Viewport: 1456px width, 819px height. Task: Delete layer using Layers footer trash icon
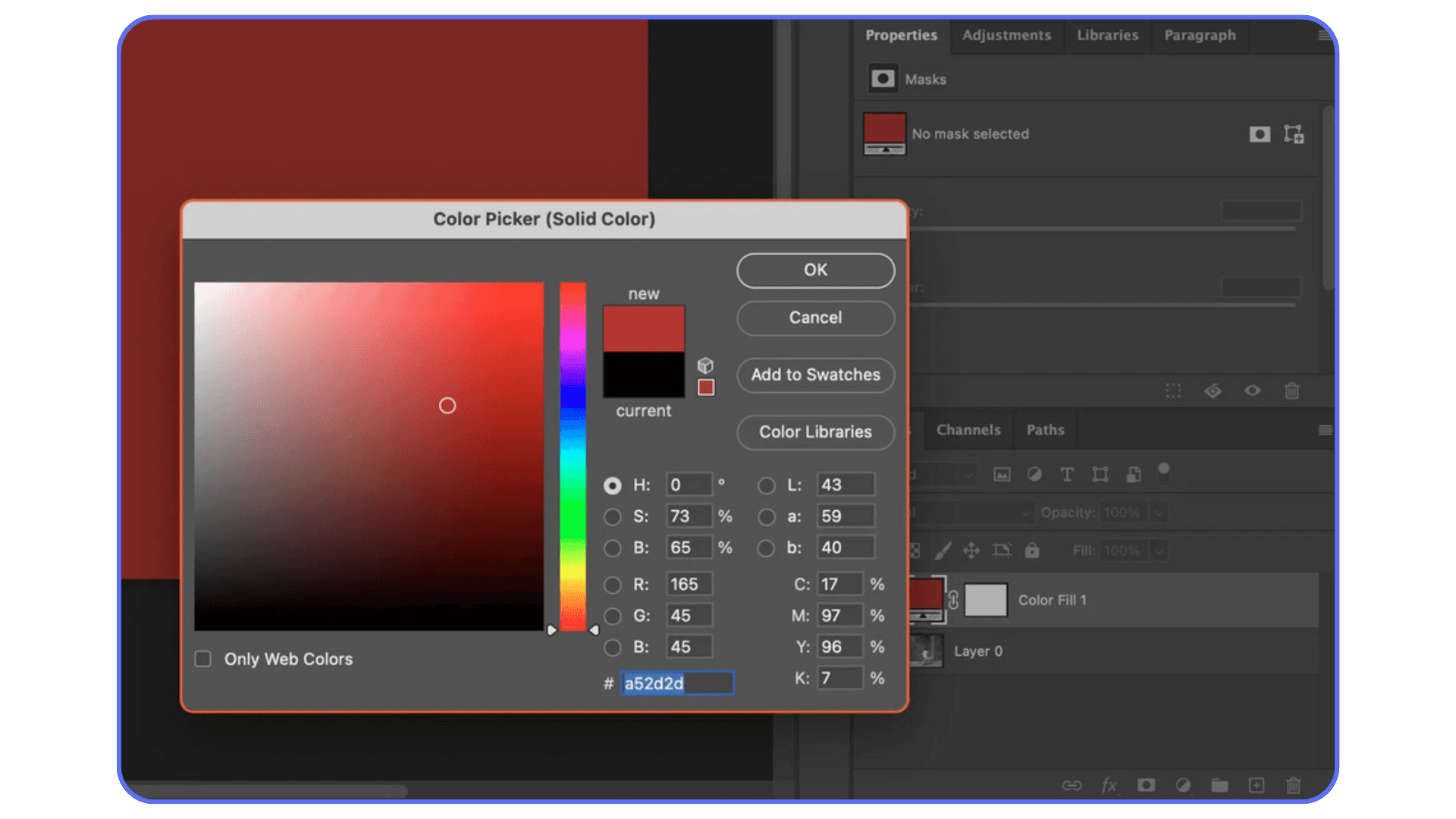pos(1294,786)
